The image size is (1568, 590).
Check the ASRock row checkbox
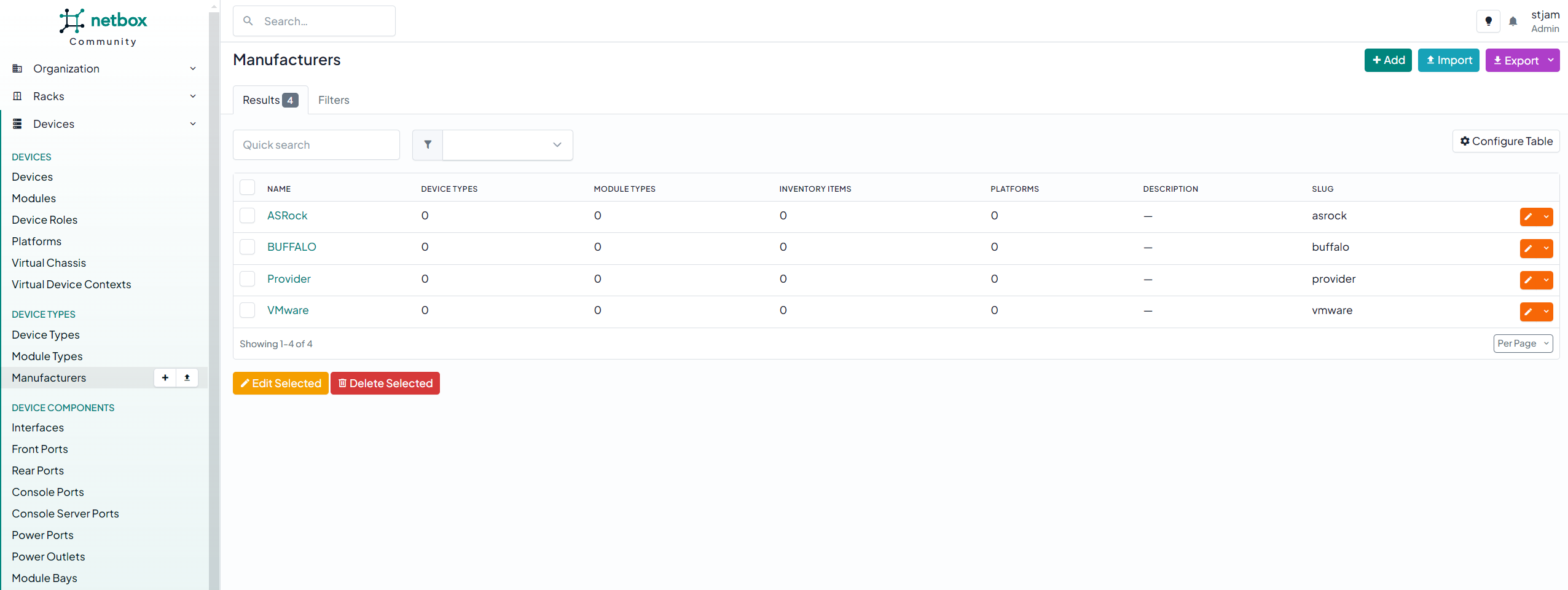point(248,216)
